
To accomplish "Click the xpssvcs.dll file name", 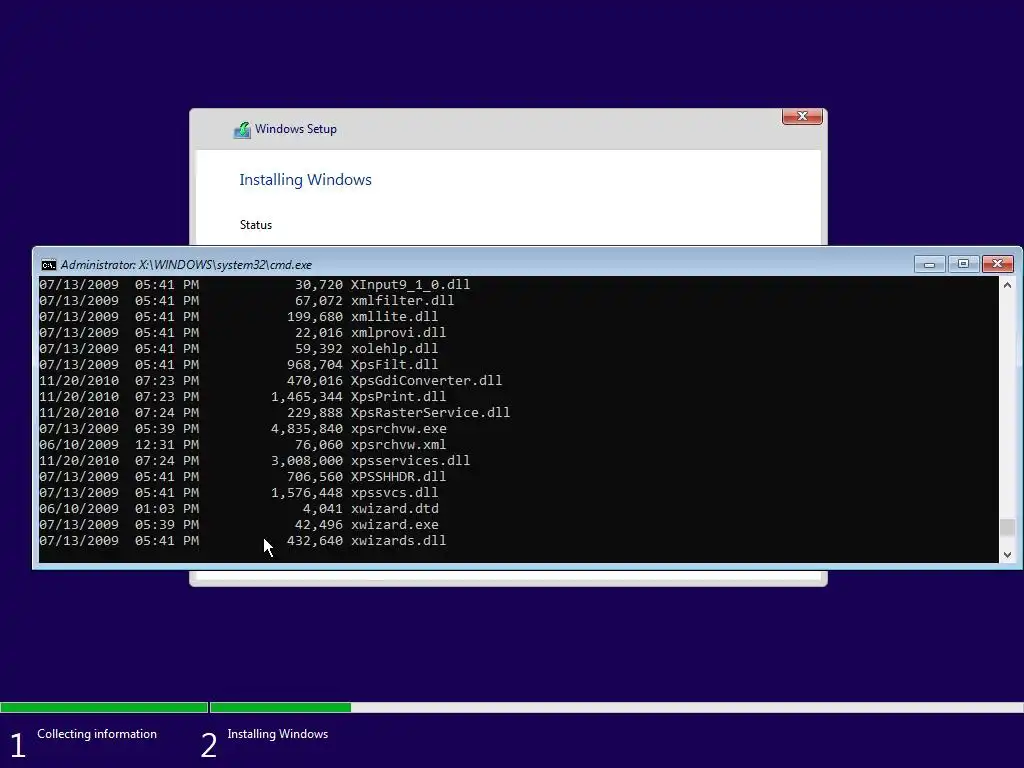I will 394,492.
